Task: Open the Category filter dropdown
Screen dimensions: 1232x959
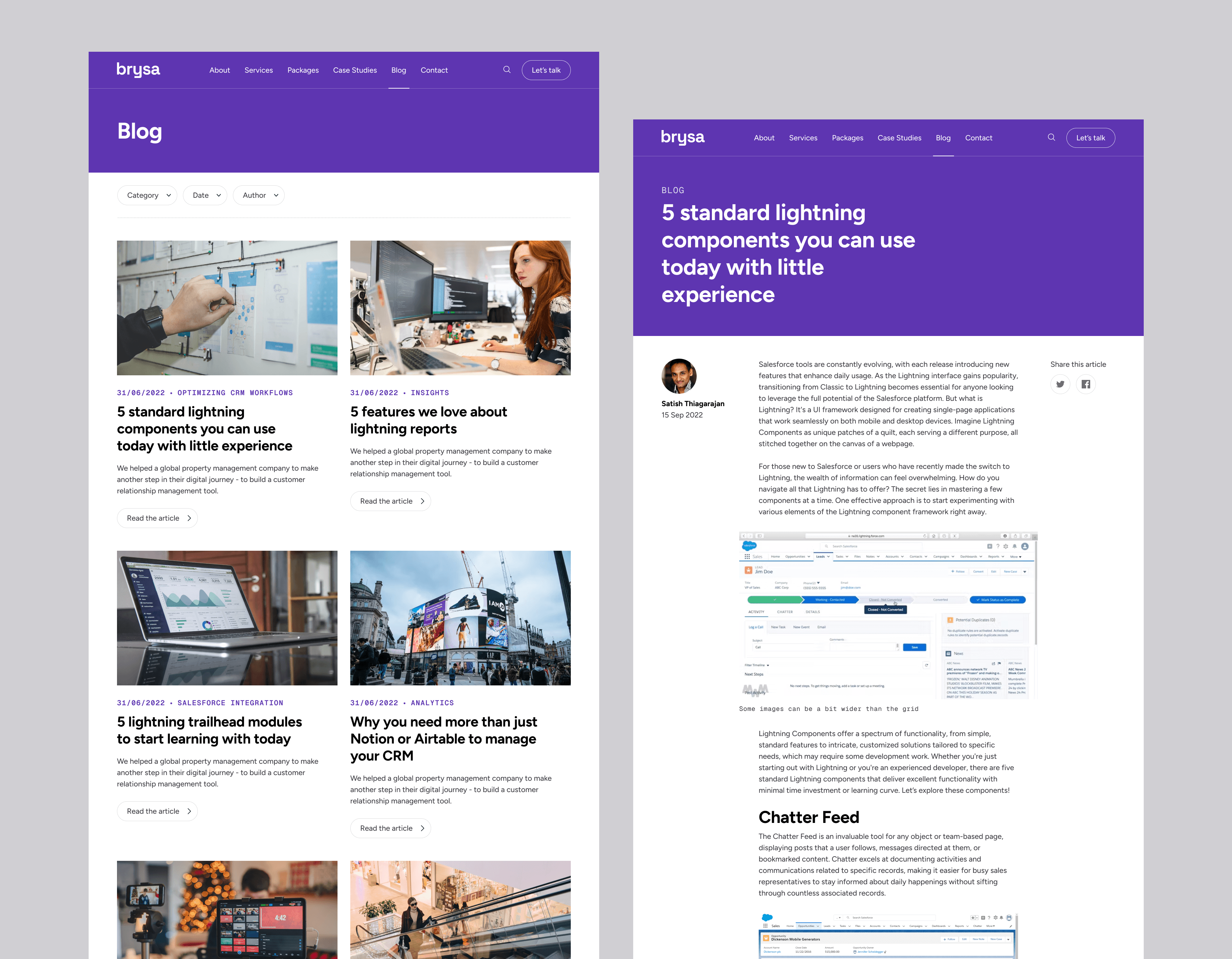Action: point(147,196)
